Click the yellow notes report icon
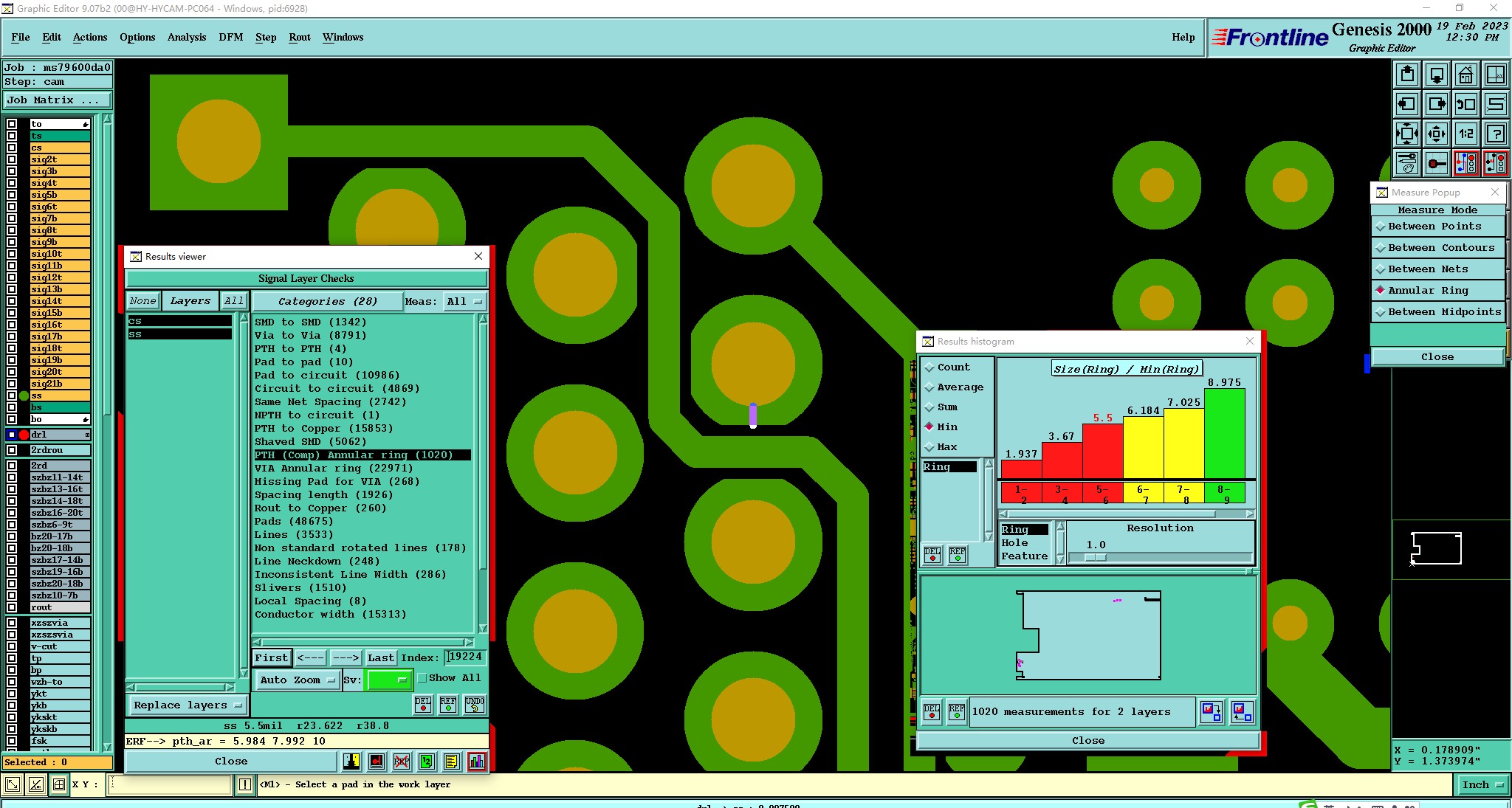The width and height of the screenshot is (1512, 808). [452, 762]
